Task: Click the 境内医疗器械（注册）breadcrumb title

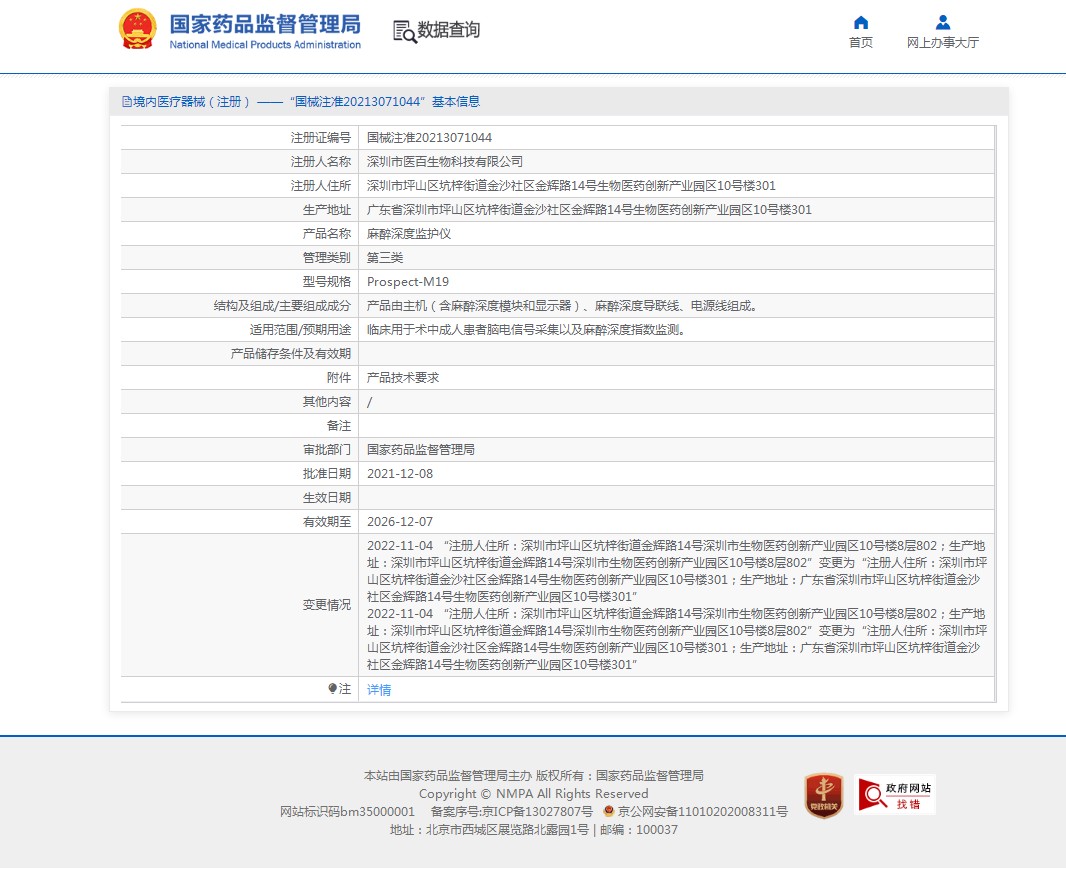Action: [x=193, y=101]
